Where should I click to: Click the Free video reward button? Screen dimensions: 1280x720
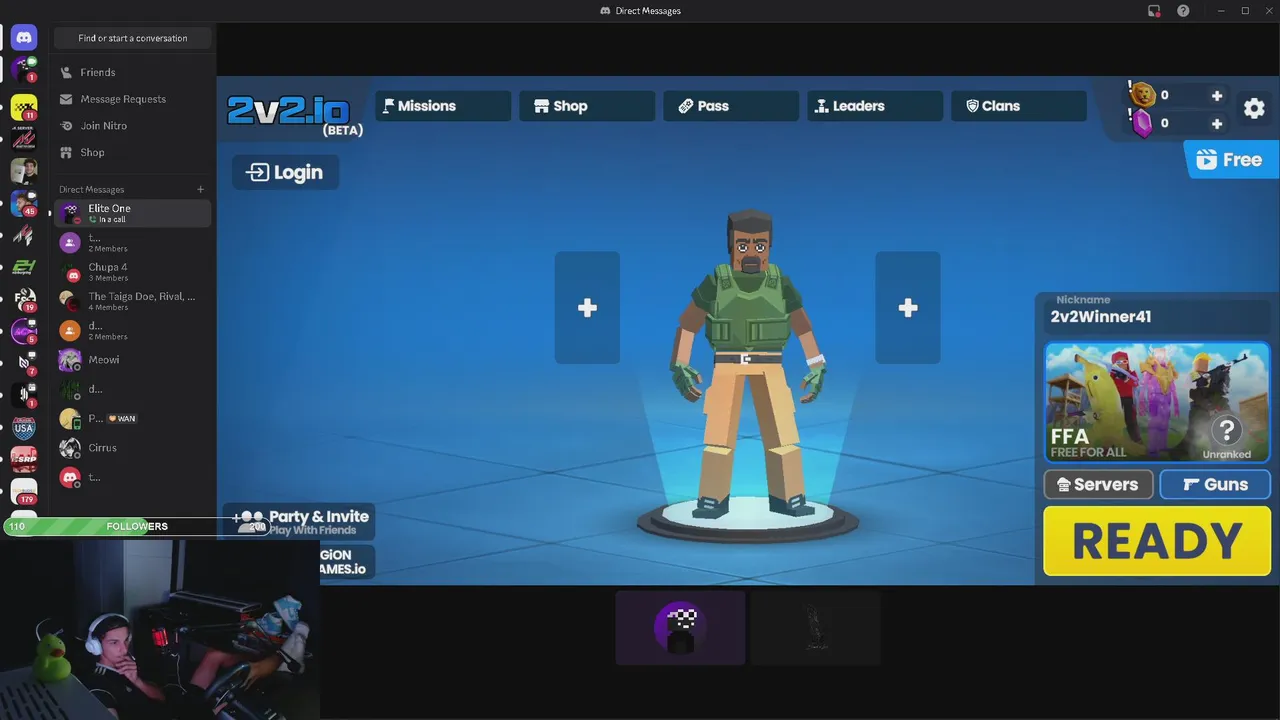pos(1231,160)
